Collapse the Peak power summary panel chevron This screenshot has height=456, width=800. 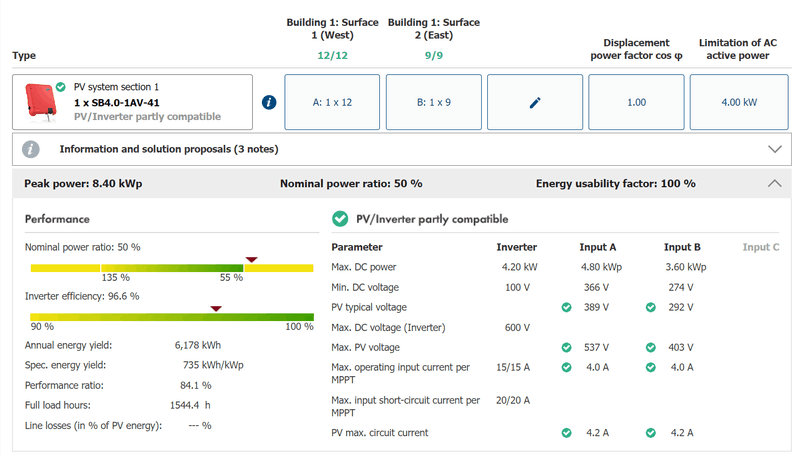[x=774, y=184]
